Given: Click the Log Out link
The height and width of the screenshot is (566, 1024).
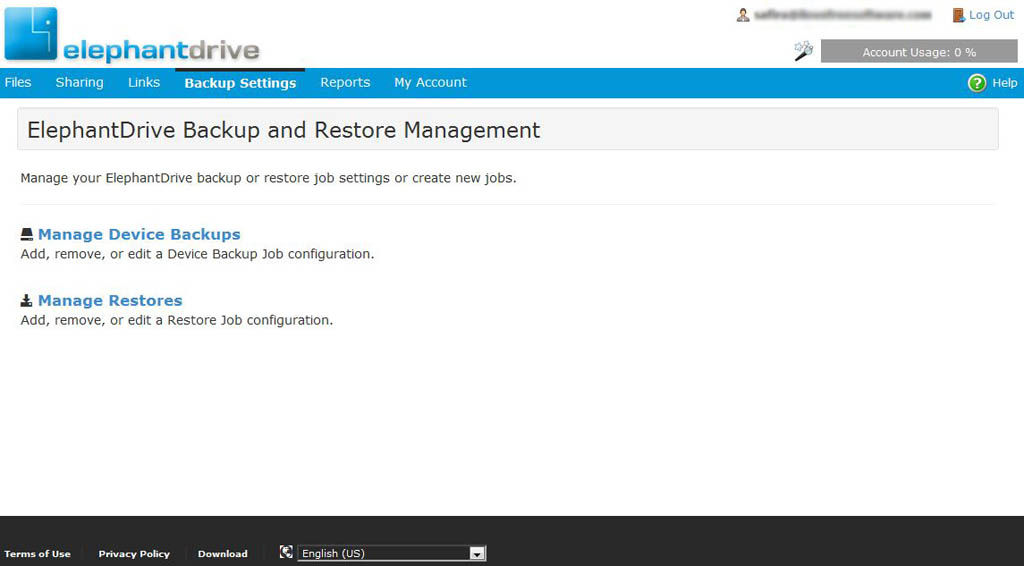Looking at the screenshot, I should 991,15.
